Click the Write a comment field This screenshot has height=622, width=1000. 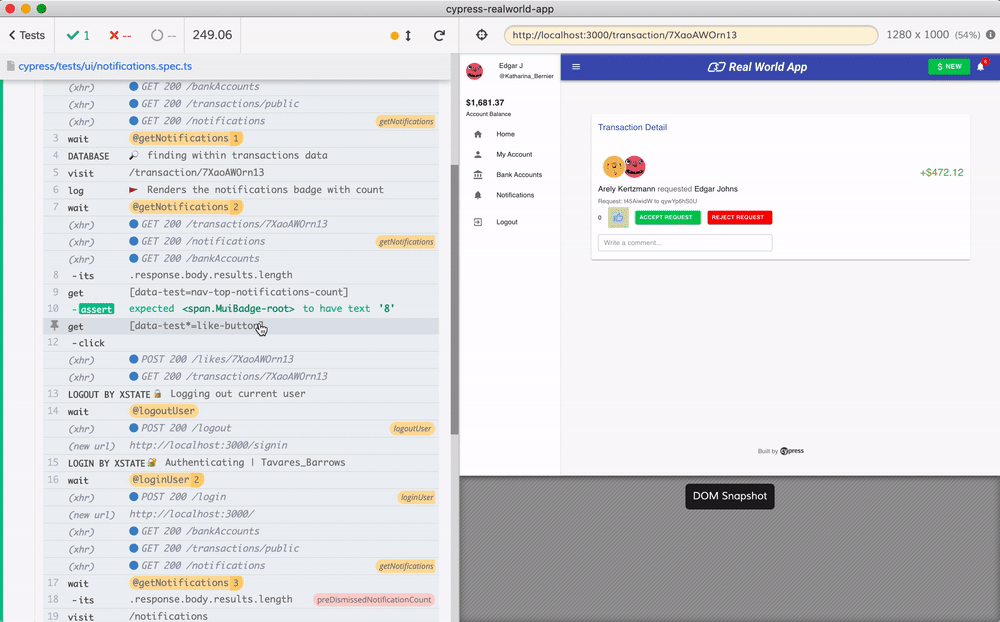[685, 243]
